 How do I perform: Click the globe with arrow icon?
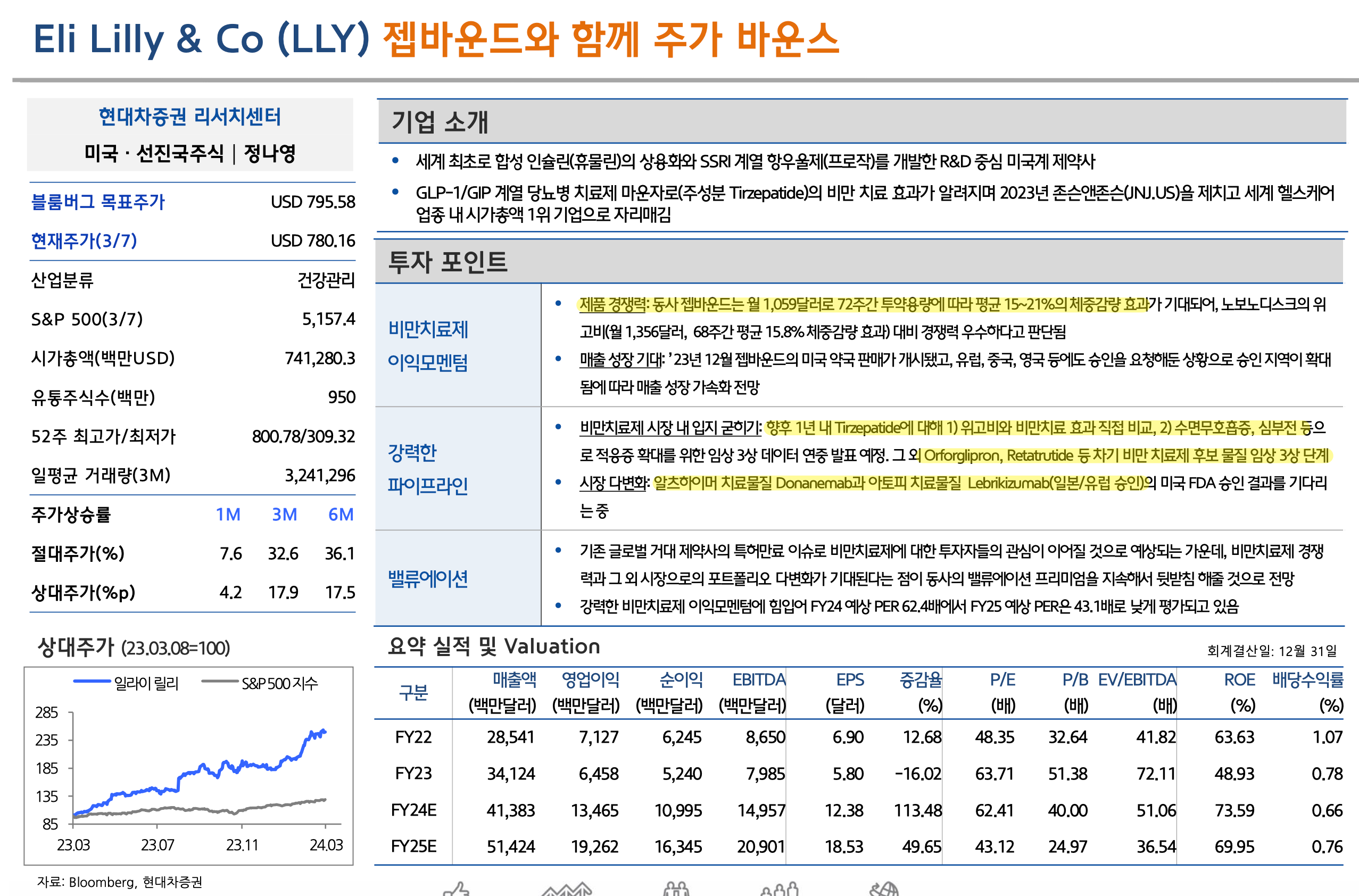click(884, 890)
